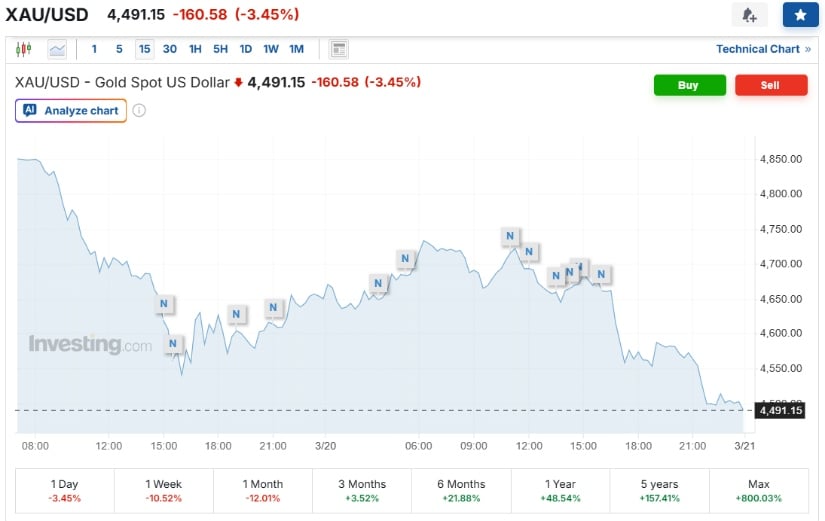Switch to area chart type
The image size is (825, 521).
click(x=57, y=49)
